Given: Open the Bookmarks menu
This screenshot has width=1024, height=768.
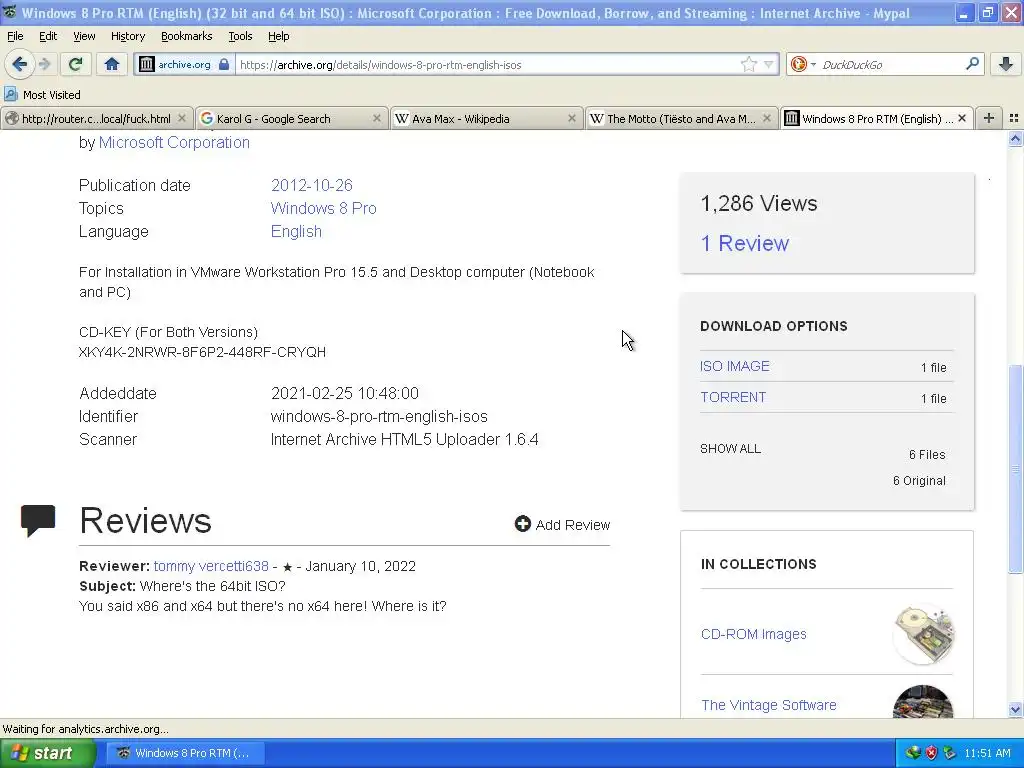Looking at the screenshot, I should [186, 36].
